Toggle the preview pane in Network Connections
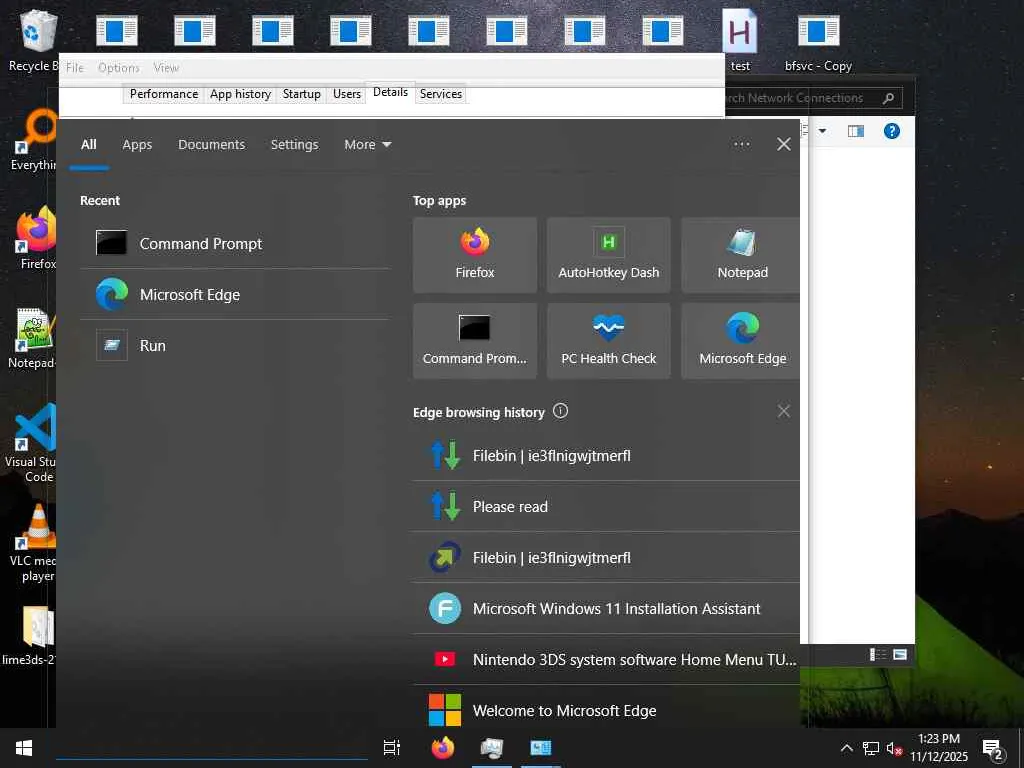This screenshot has height=768, width=1024. click(x=856, y=131)
